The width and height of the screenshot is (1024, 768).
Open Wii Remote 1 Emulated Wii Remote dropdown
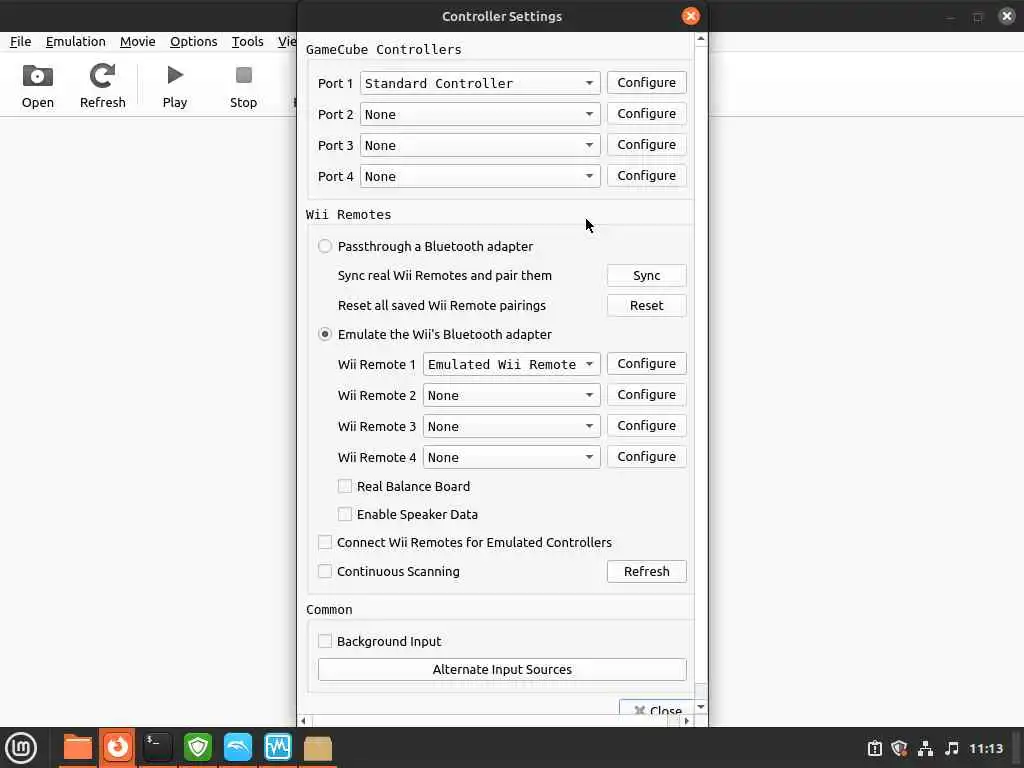(511, 364)
